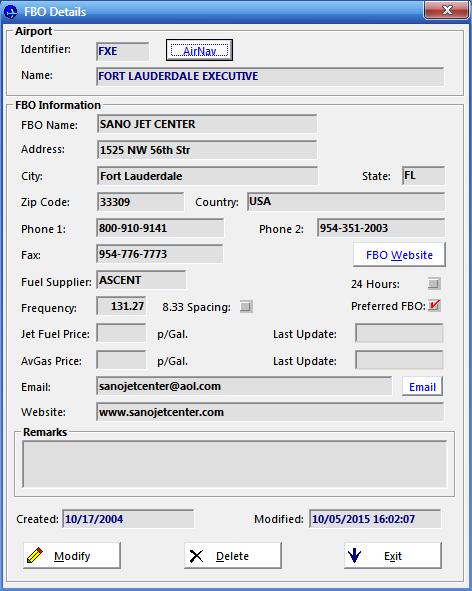Click into the Remarks text area
Image resolution: width=472 pixels, height=591 pixels.
(x=234, y=464)
